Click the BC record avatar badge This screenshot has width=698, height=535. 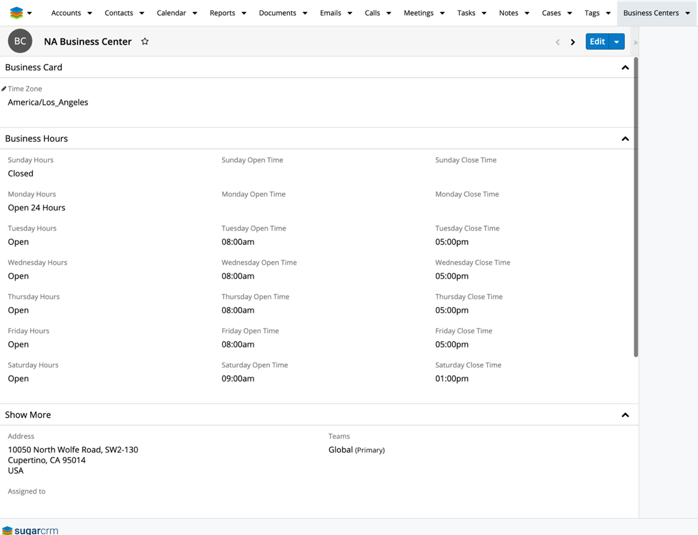point(20,42)
